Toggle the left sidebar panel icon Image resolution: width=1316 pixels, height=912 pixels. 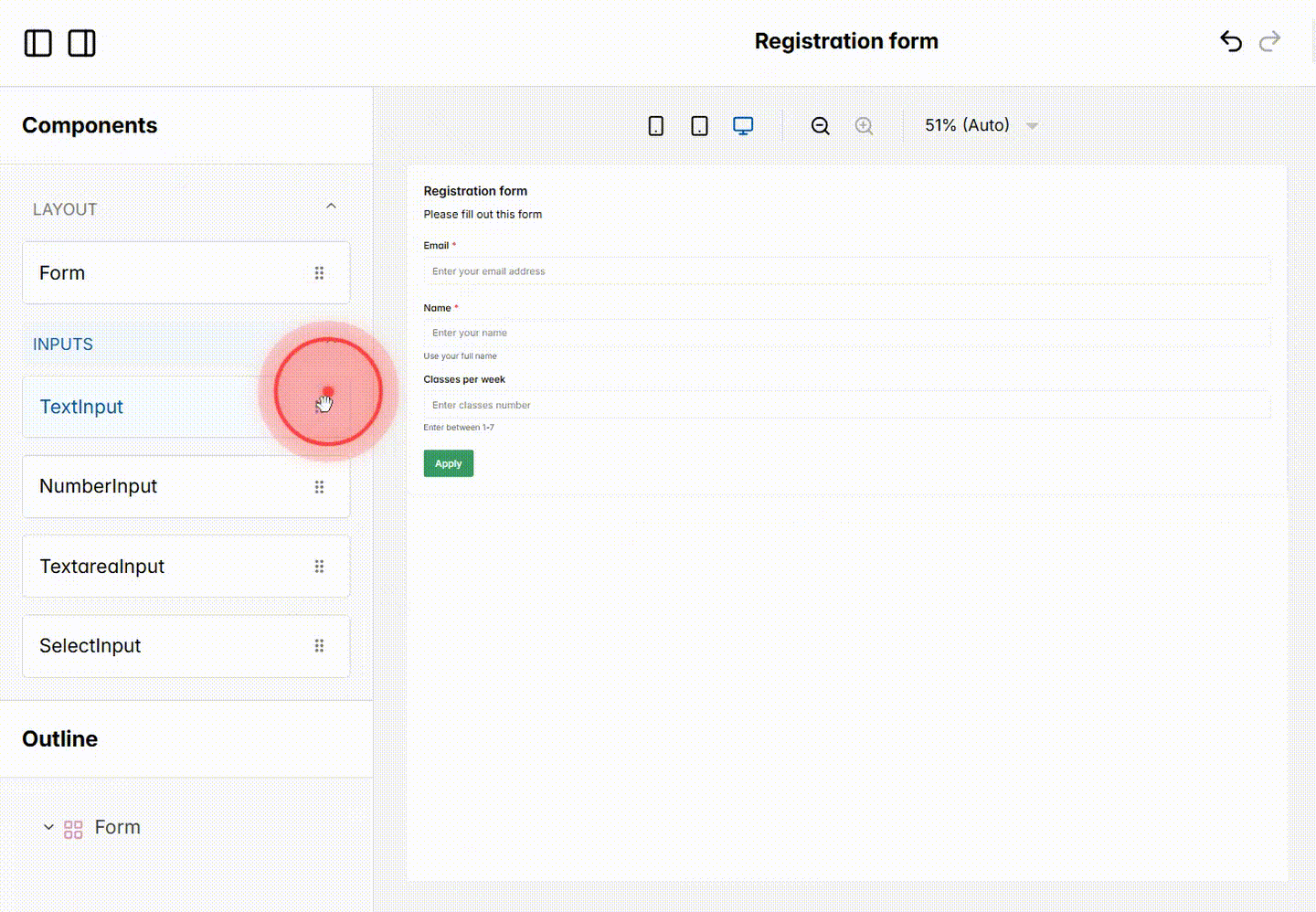point(37,43)
